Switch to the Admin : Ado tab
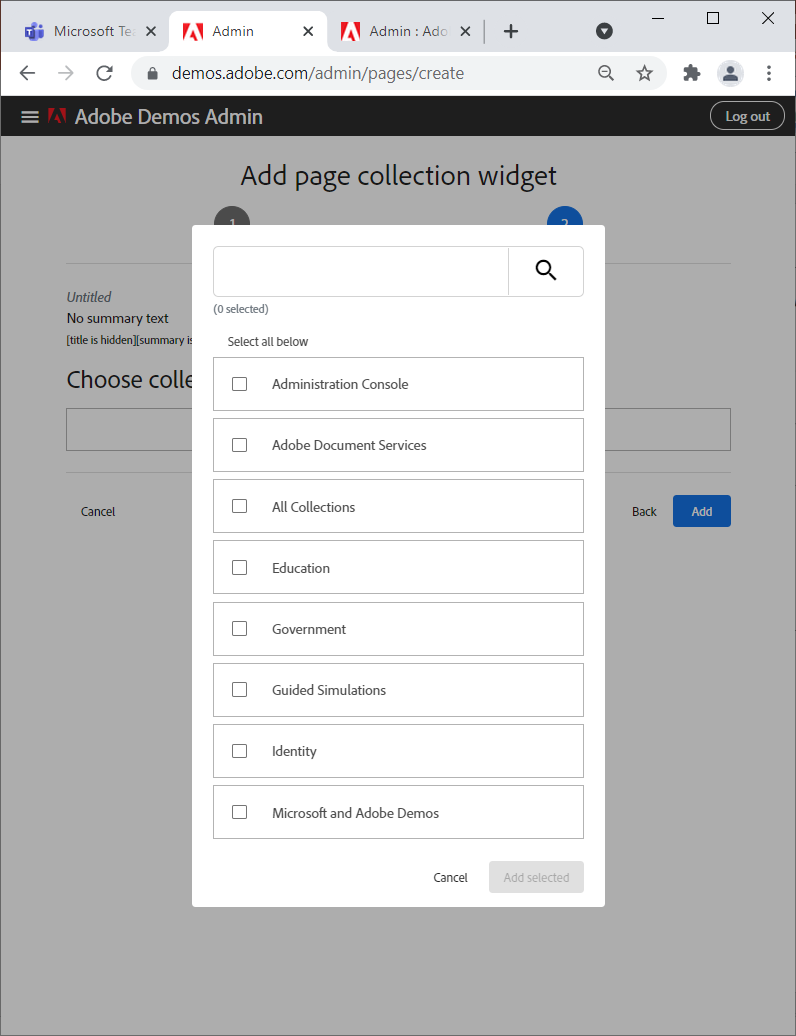 [406, 31]
